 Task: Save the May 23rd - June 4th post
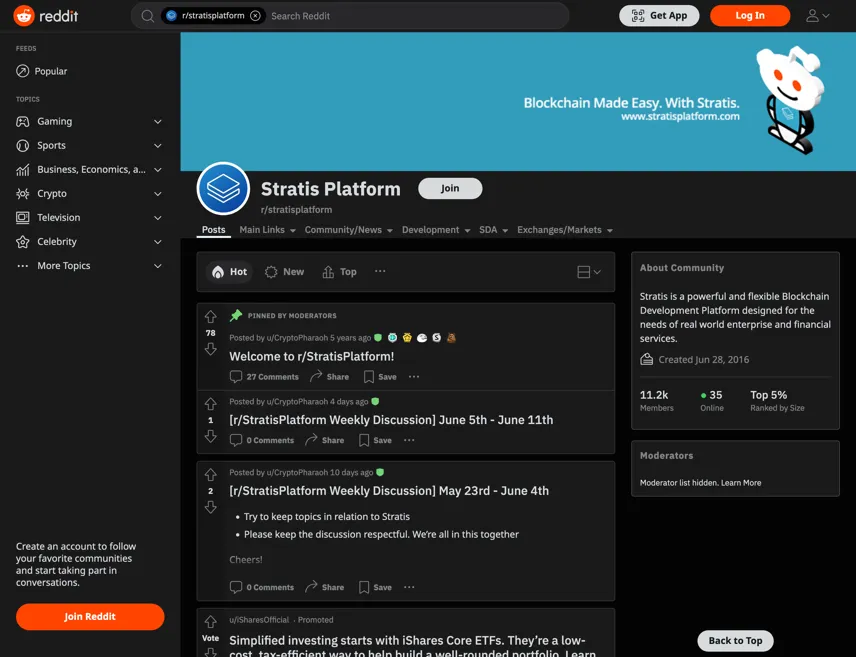375,587
